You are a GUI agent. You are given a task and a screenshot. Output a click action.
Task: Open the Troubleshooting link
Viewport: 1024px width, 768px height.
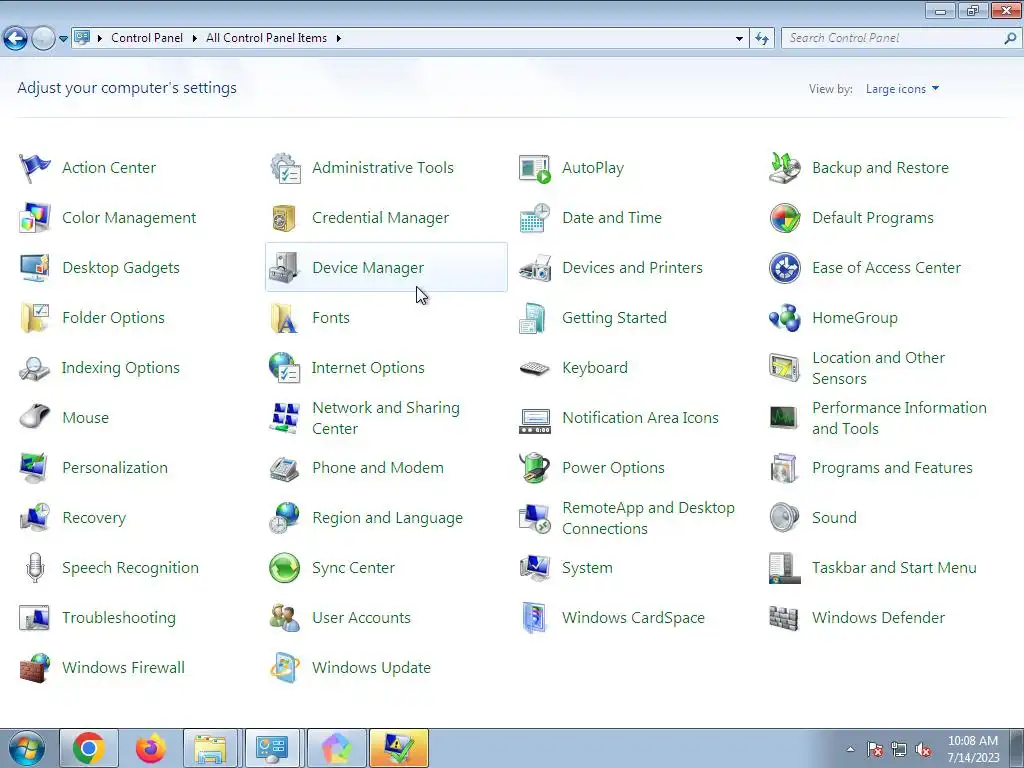[119, 618]
